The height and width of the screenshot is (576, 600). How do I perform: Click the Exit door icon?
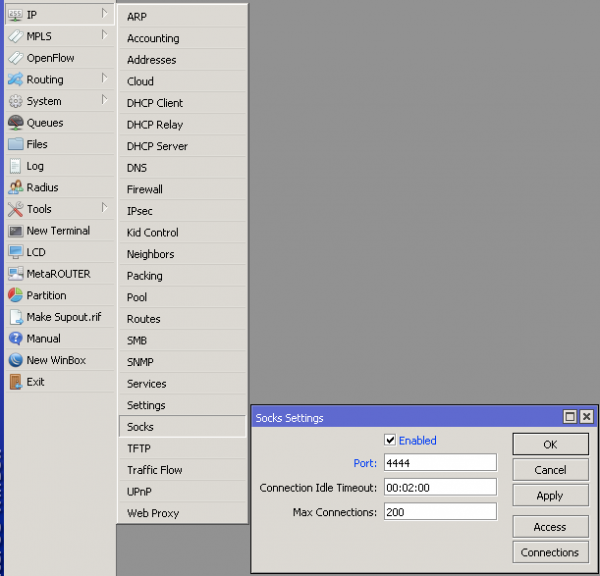(16, 382)
